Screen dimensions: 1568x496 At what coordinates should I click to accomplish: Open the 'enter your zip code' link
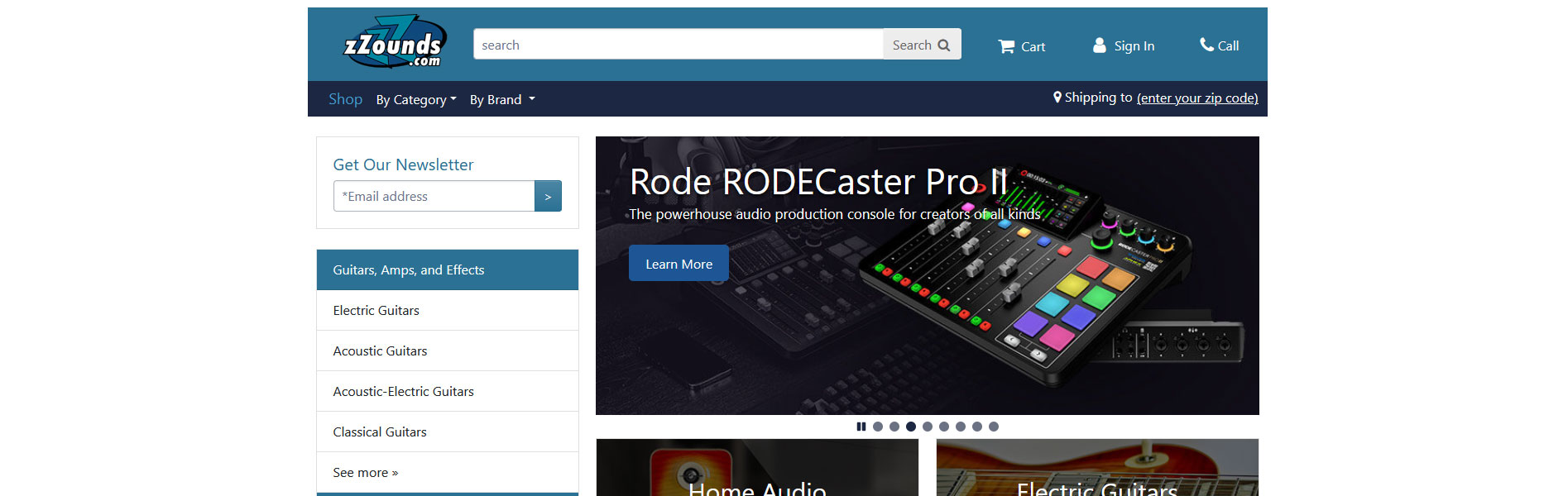point(1197,98)
